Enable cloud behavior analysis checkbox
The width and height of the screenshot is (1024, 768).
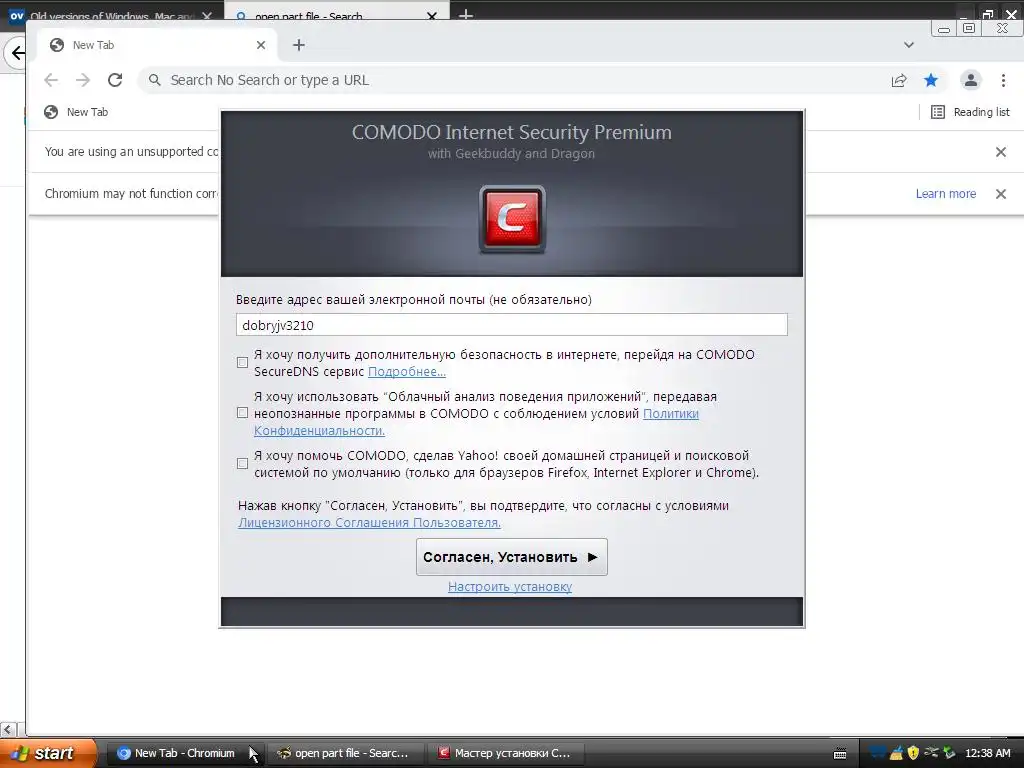pyautogui.click(x=242, y=413)
